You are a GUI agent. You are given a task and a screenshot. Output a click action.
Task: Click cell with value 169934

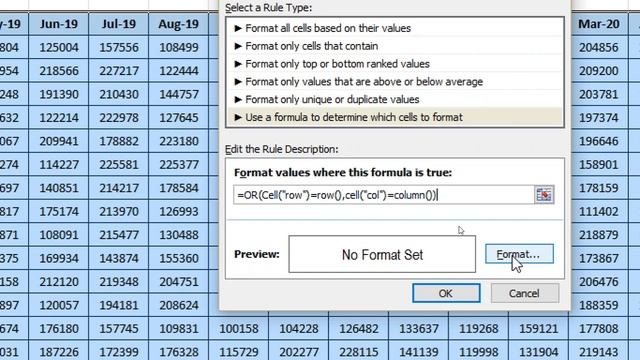59,259
